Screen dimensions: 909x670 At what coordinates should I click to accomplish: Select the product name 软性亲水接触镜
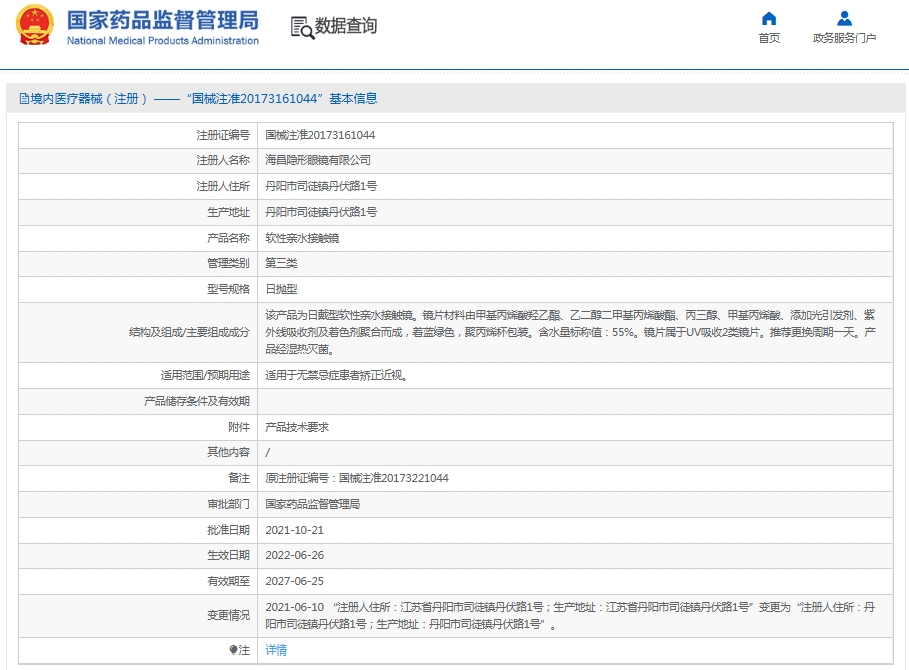point(302,238)
